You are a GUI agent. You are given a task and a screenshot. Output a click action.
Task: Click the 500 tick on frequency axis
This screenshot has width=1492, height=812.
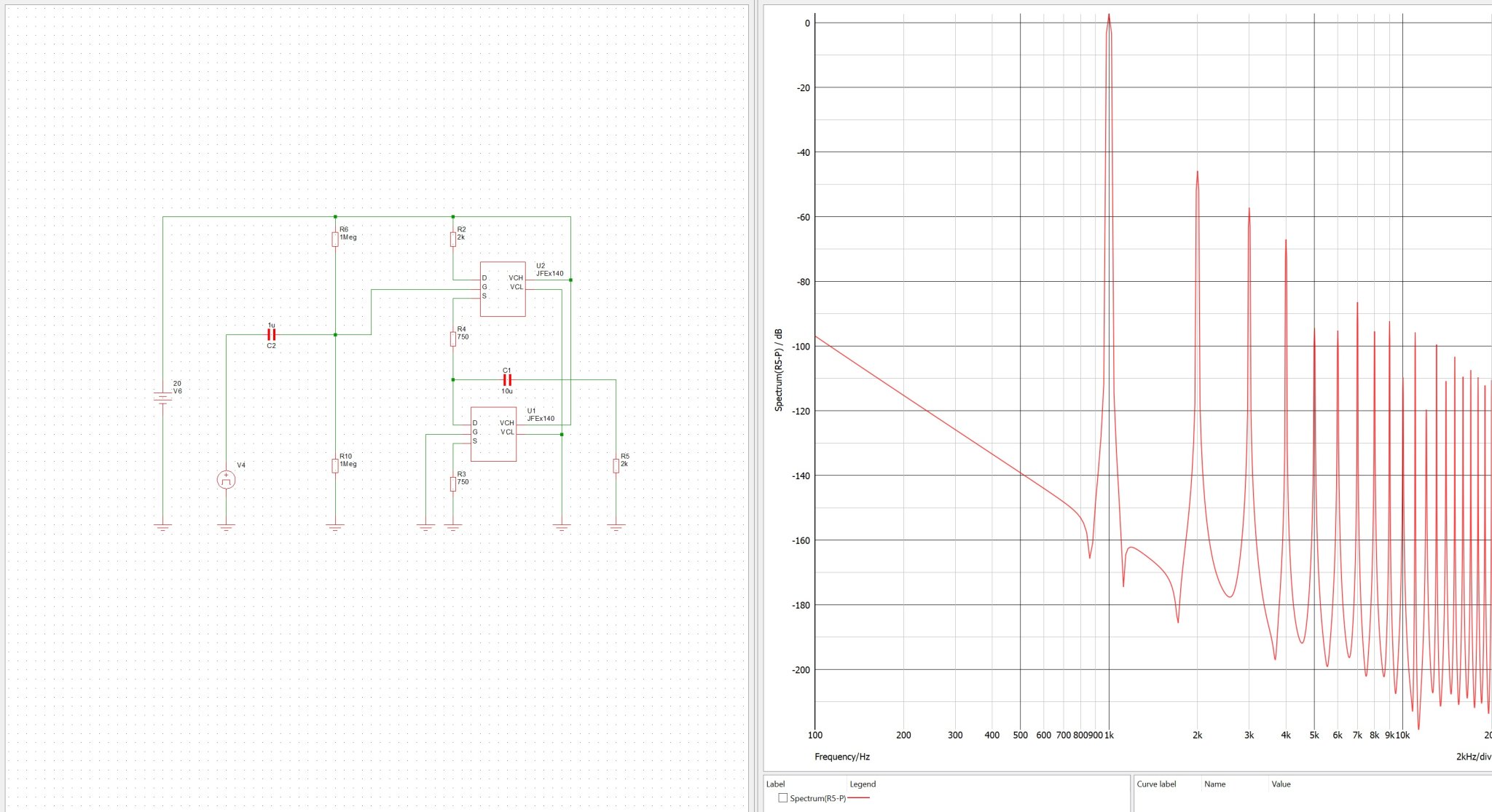pyautogui.click(x=1020, y=736)
